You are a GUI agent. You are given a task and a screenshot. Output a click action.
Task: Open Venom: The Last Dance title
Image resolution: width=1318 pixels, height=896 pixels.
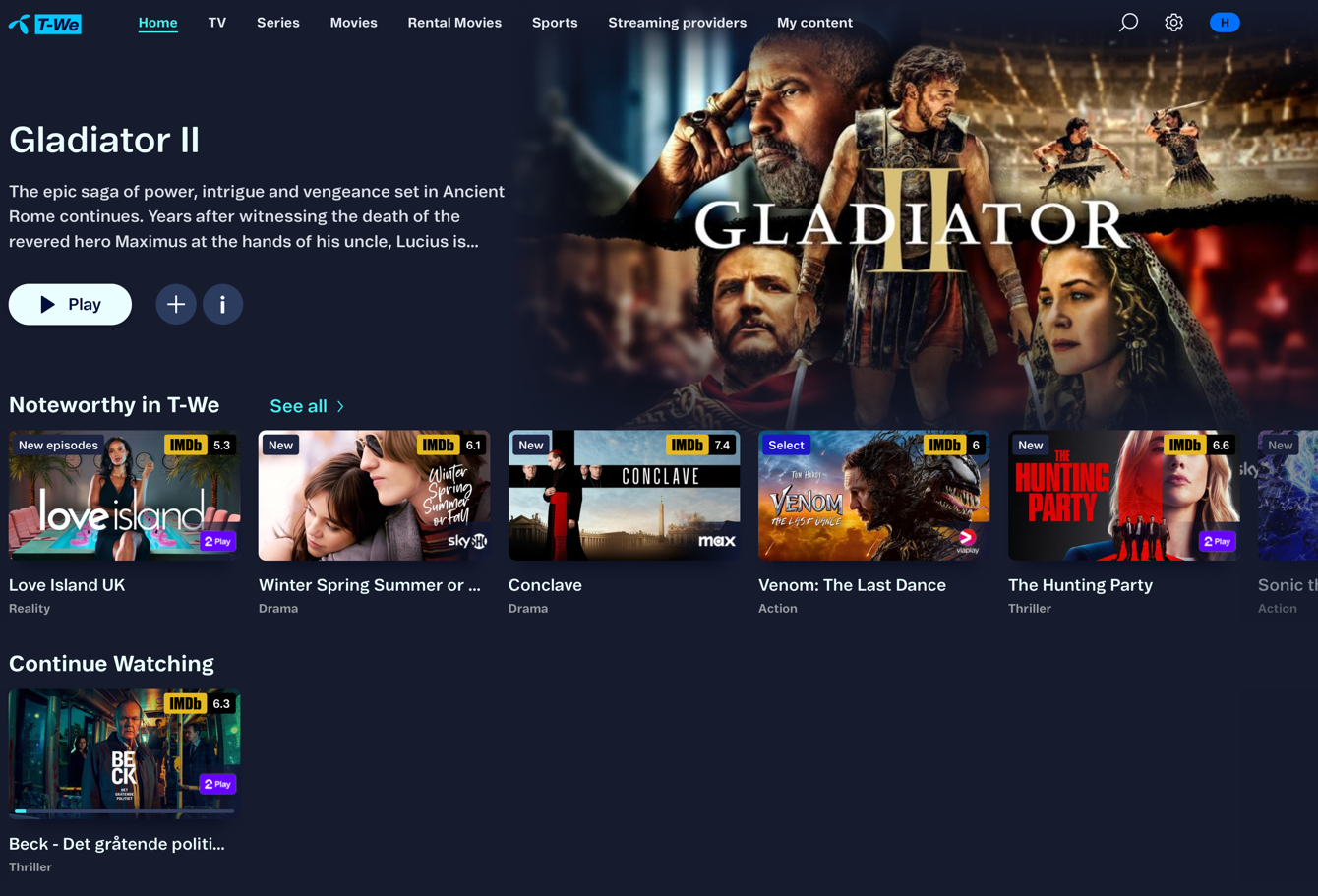(x=852, y=585)
